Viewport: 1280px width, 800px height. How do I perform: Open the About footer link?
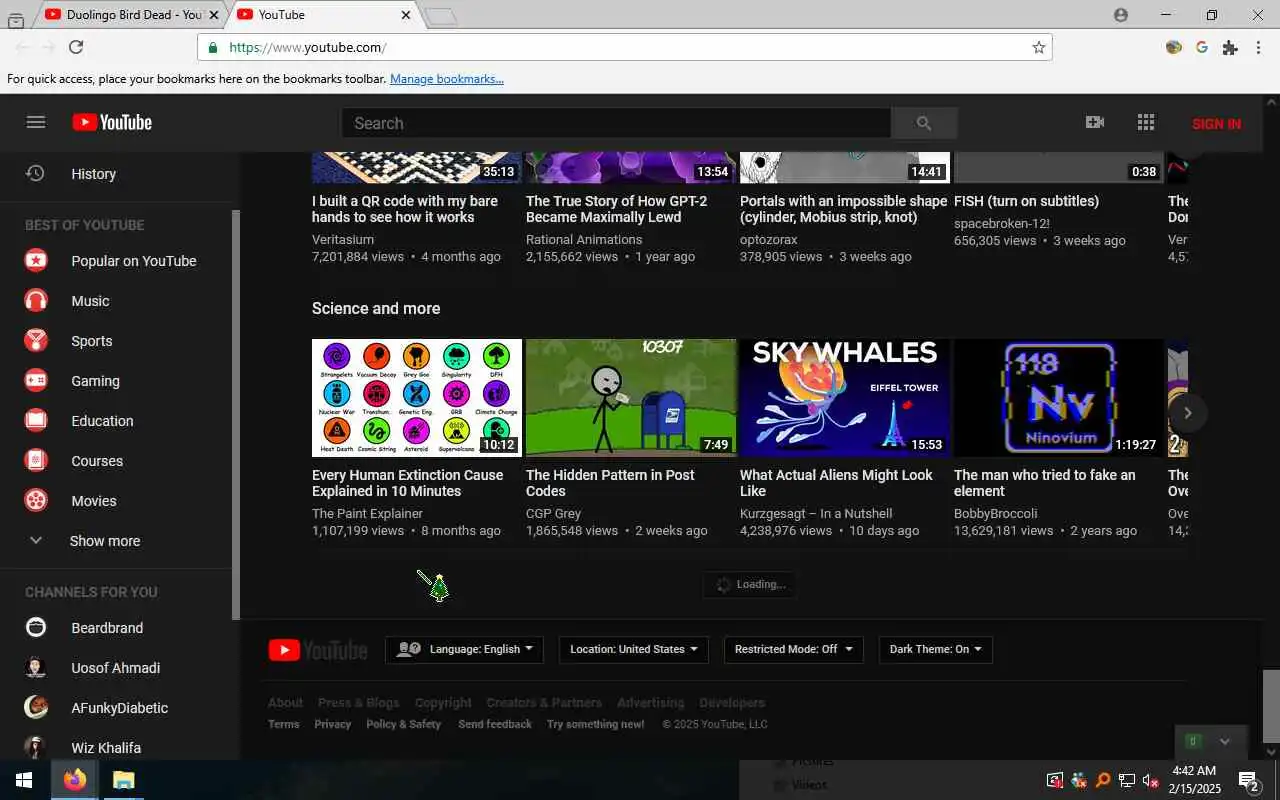click(285, 703)
